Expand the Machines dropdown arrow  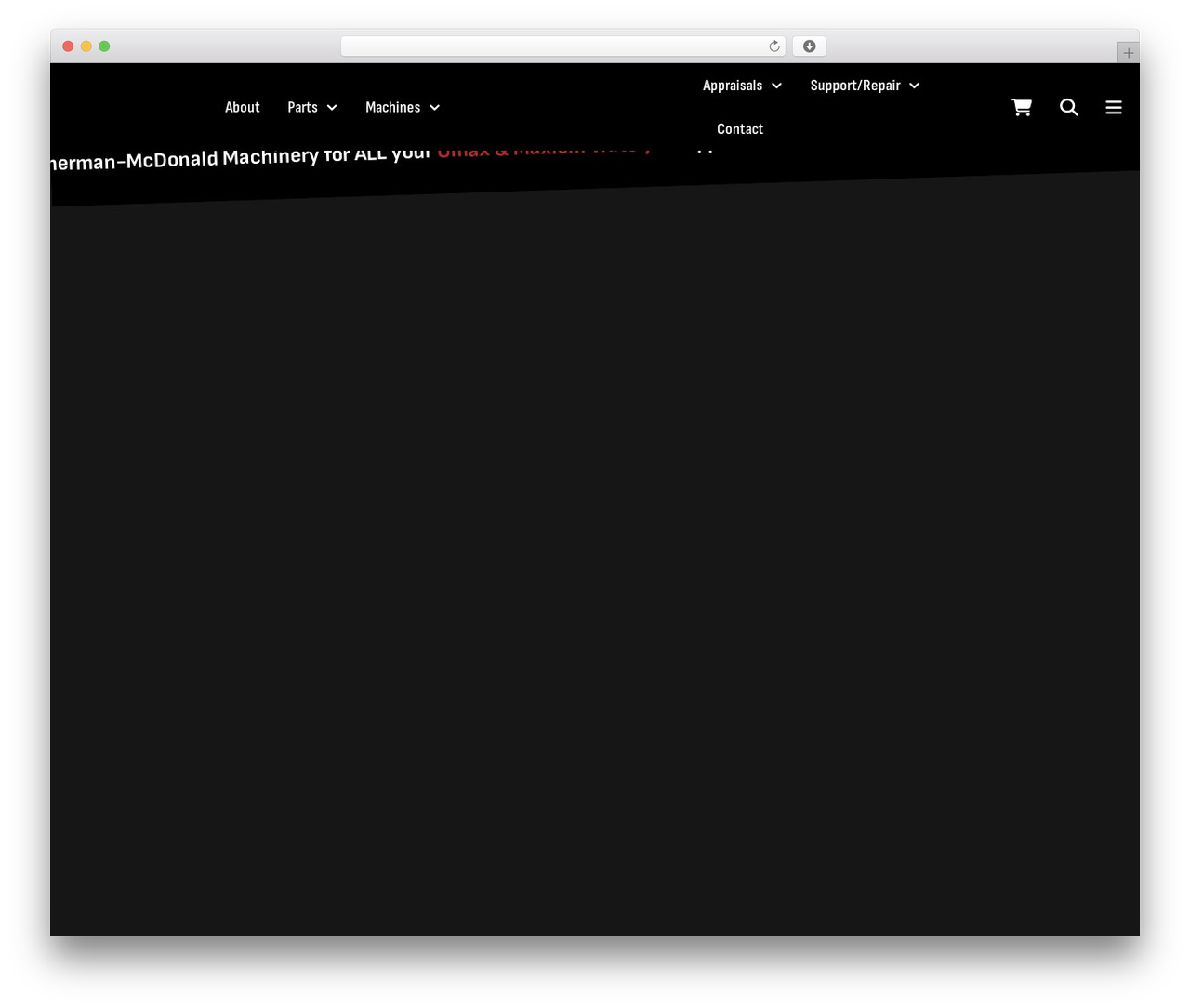[434, 108]
